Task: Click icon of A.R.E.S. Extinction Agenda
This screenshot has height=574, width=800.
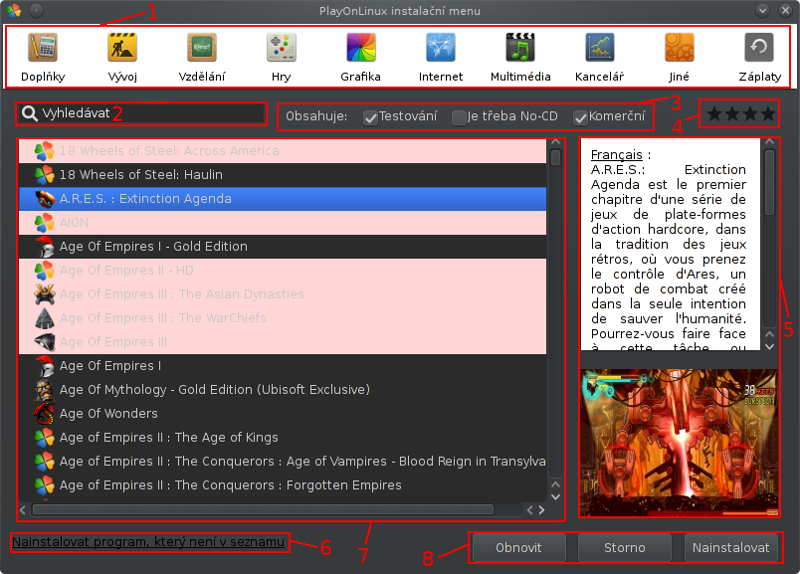Action: tap(44, 198)
